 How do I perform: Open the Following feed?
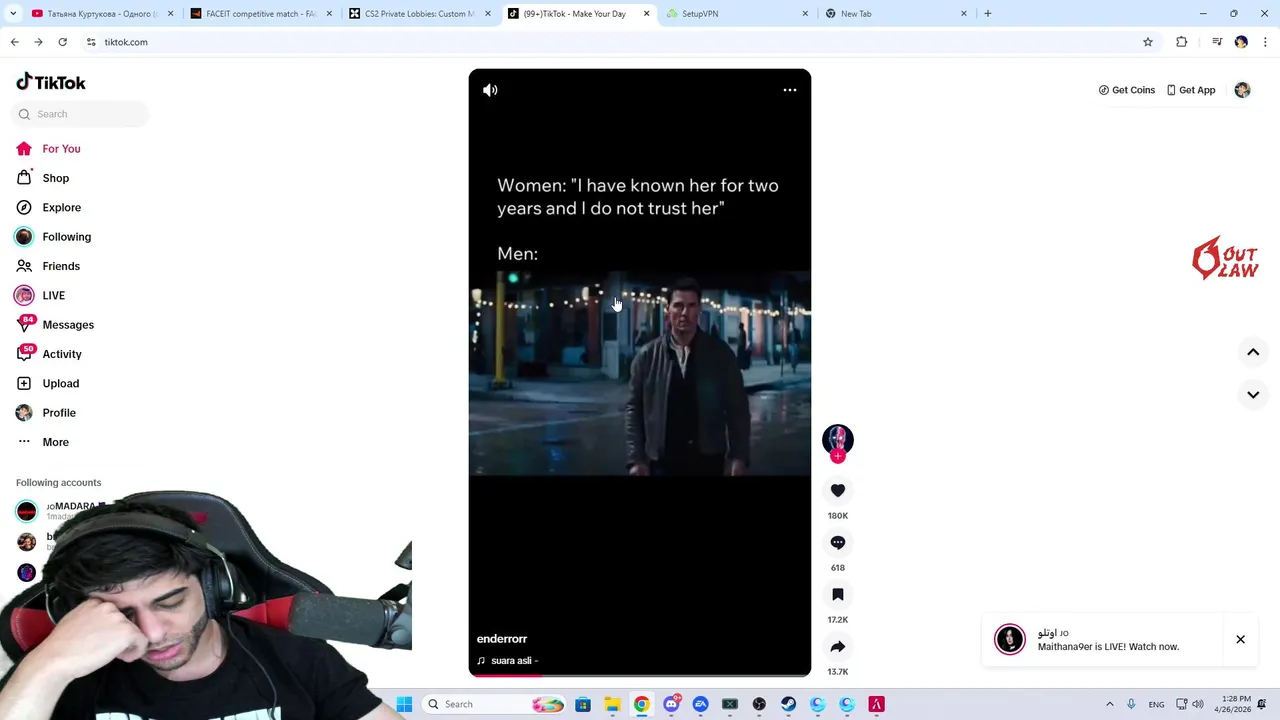pyautogui.click(x=66, y=237)
